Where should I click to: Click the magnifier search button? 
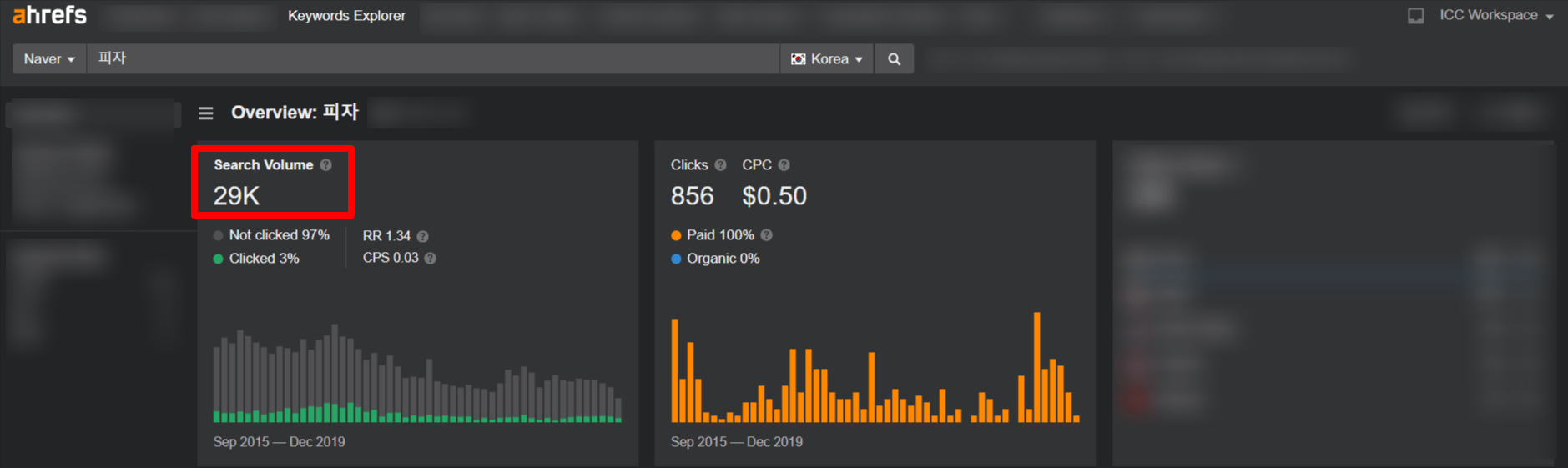pos(894,59)
